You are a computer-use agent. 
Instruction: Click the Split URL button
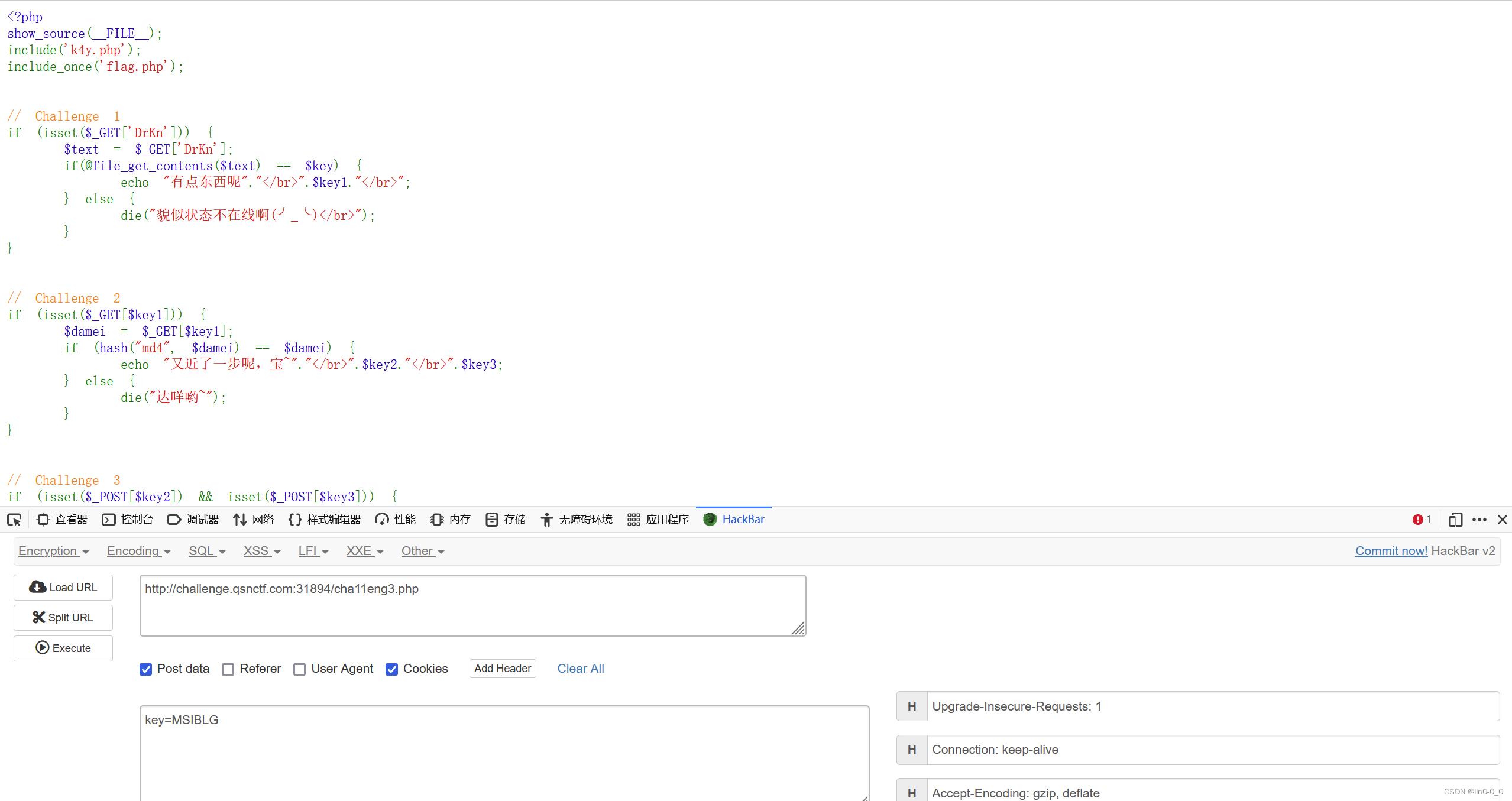click(x=63, y=617)
